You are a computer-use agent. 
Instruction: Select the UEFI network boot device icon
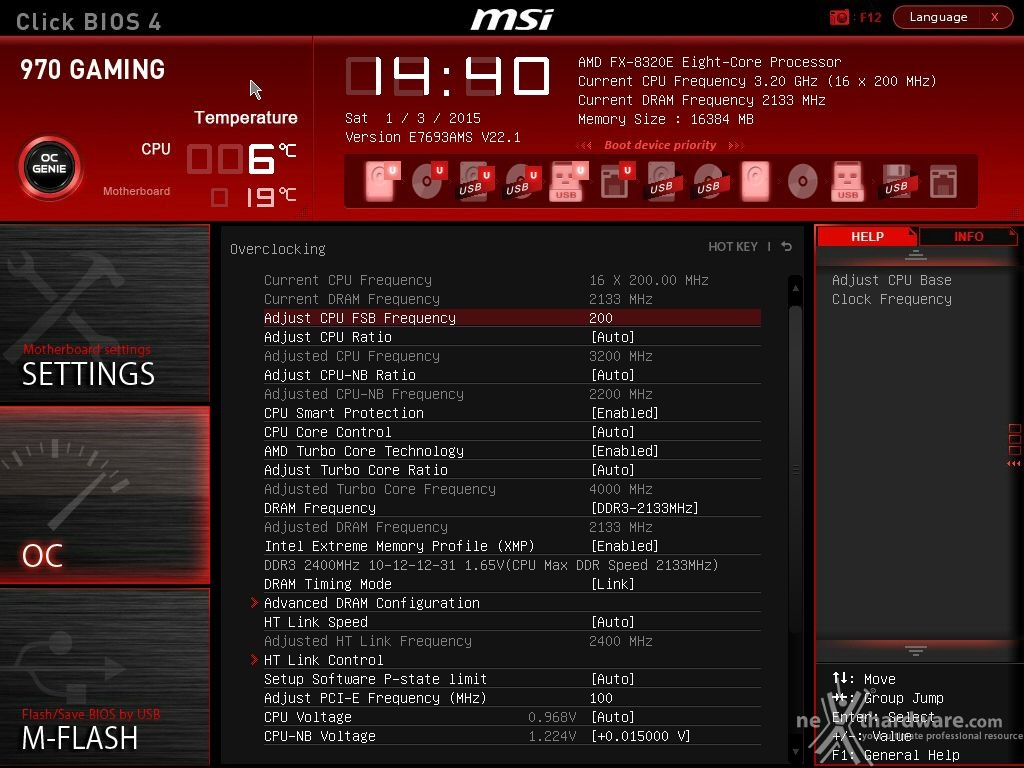tap(616, 181)
